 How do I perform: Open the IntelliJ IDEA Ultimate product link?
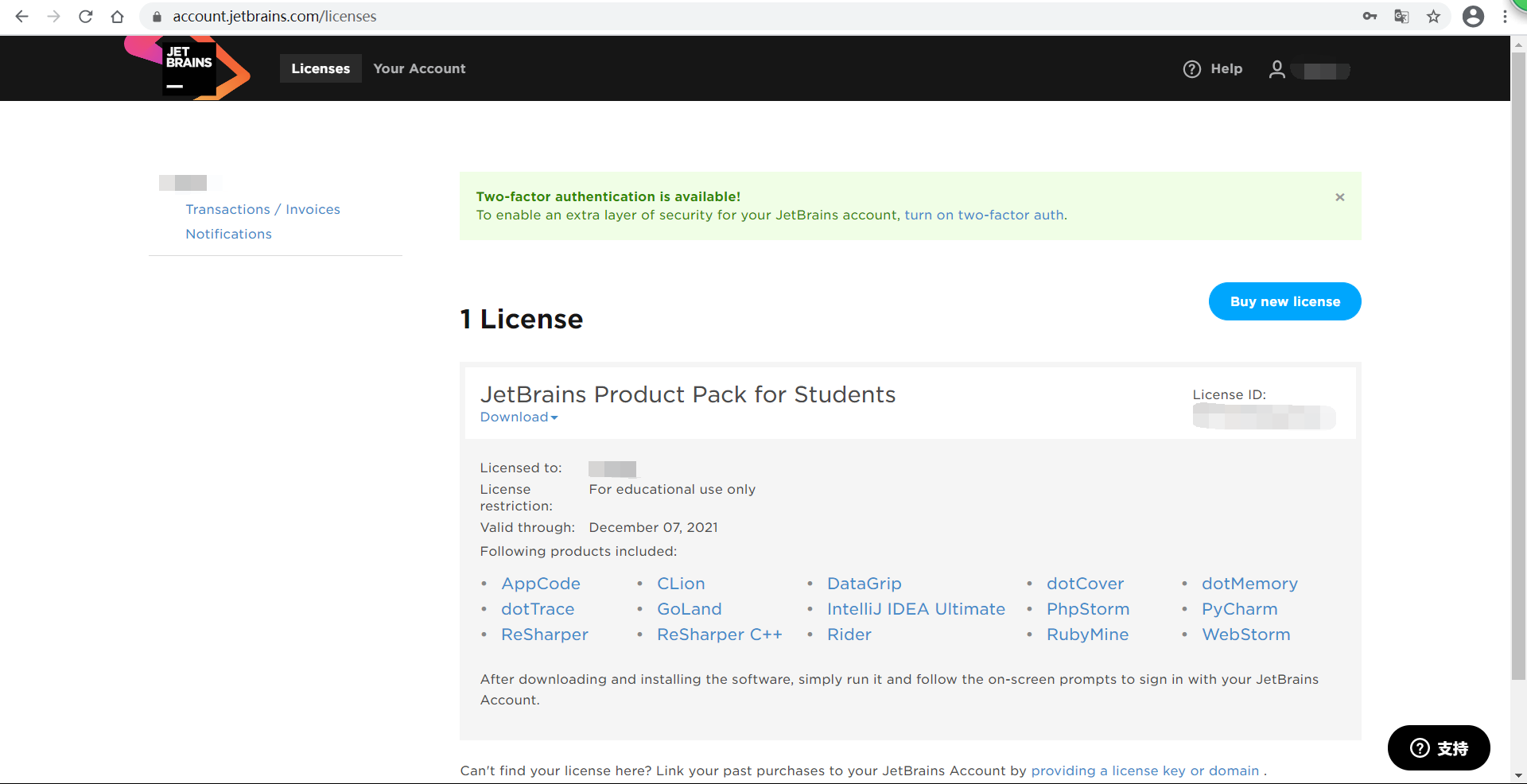915,609
